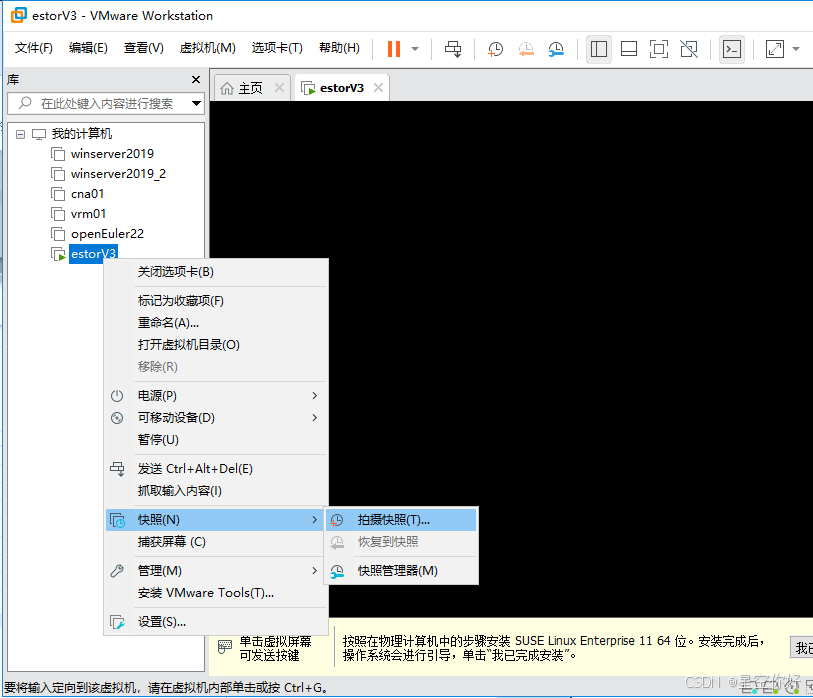Close the 库 library panel

(195, 79)
